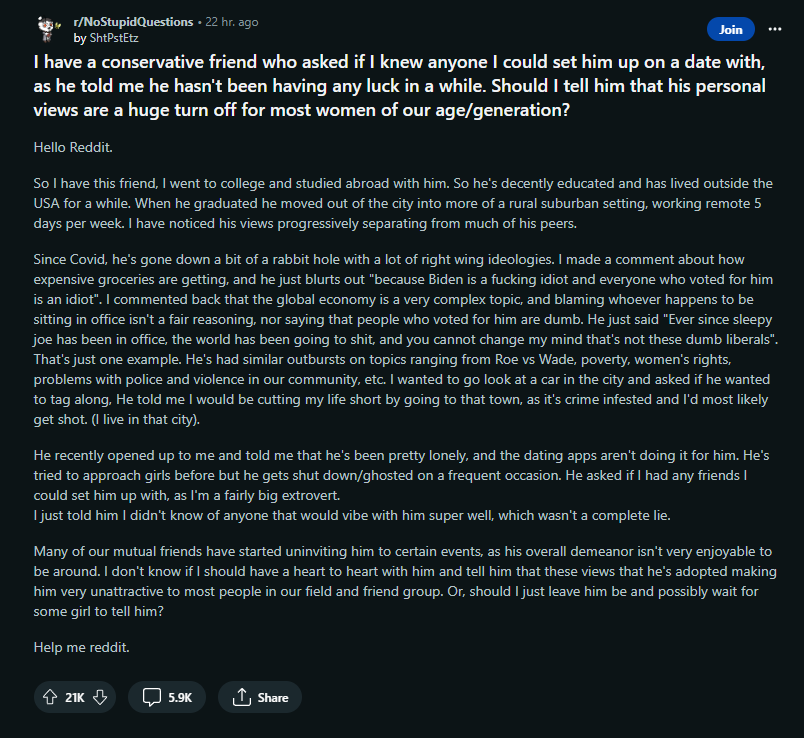Click the 22 hr. ago timestamp
The height and width of the screenshot is (738, 804).
click(232, 22)
